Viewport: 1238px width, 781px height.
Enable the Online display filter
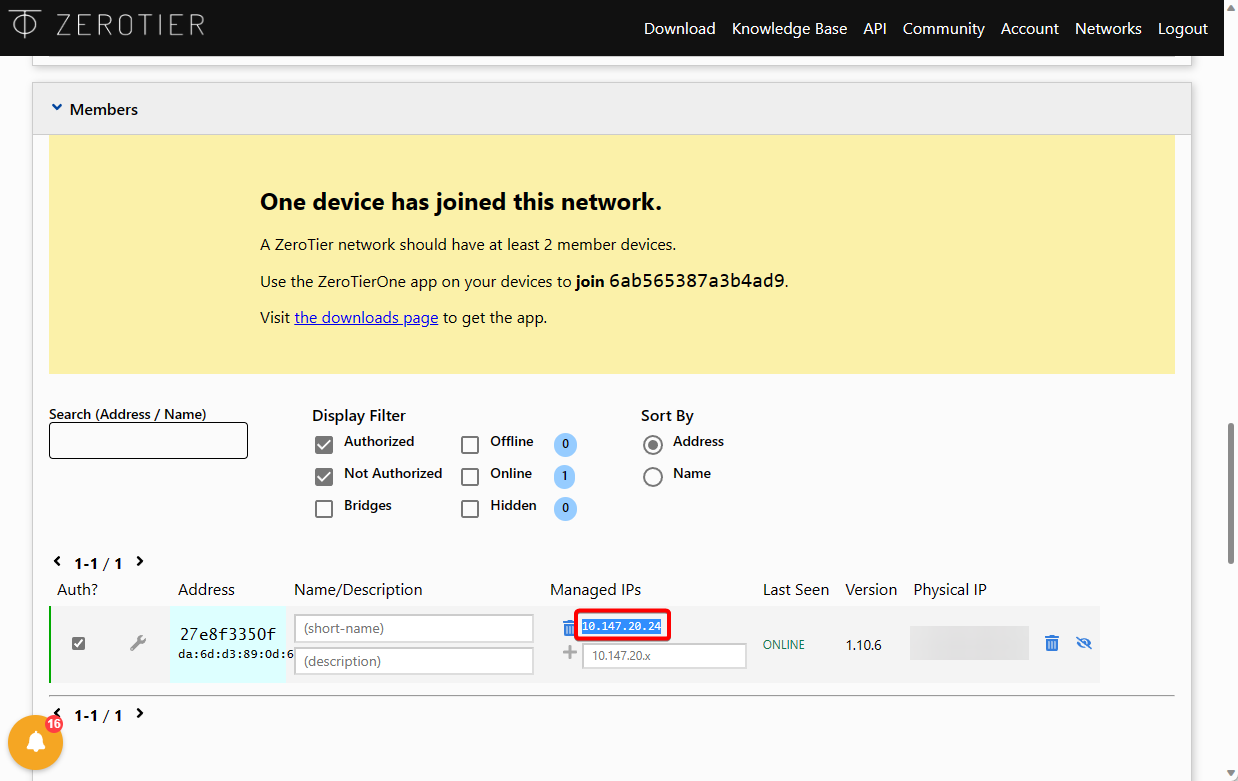(x=470, y=476)
